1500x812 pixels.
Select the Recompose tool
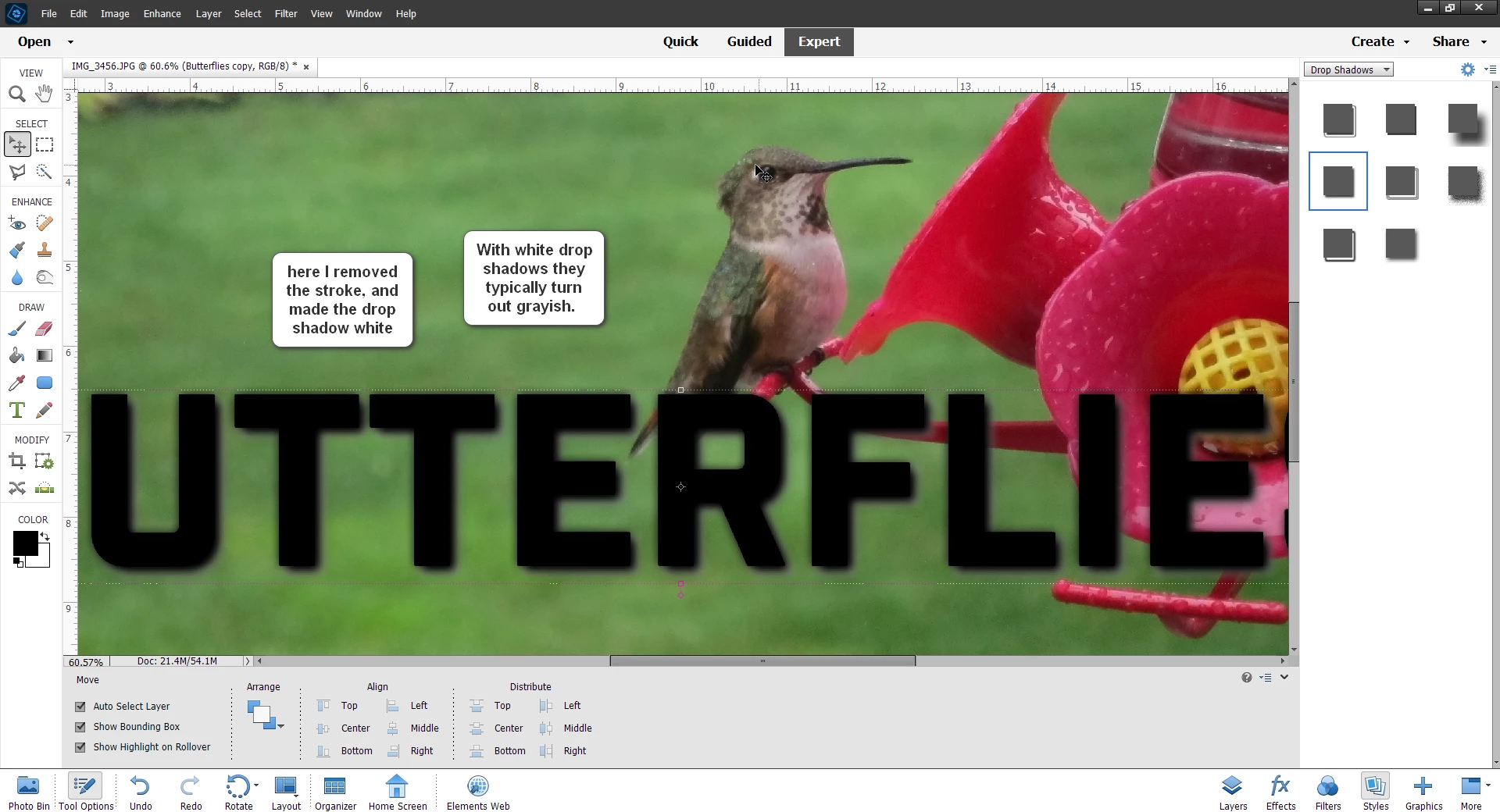[x=45, y=461]
